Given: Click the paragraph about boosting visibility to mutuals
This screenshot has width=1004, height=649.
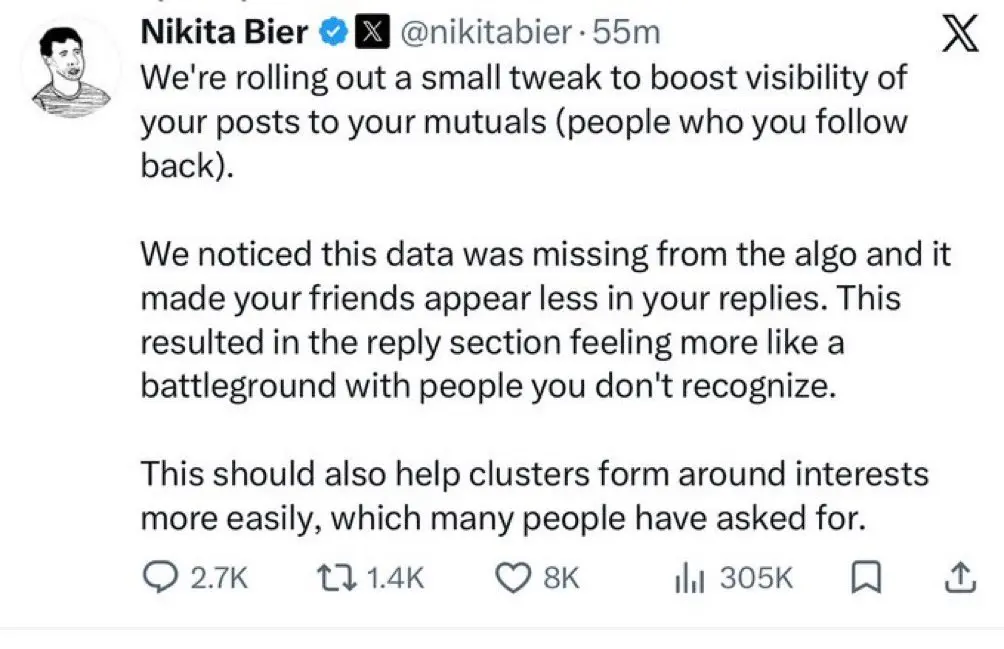Looking at the screenshot, I should pyautogui.click(x=524, y=122).
